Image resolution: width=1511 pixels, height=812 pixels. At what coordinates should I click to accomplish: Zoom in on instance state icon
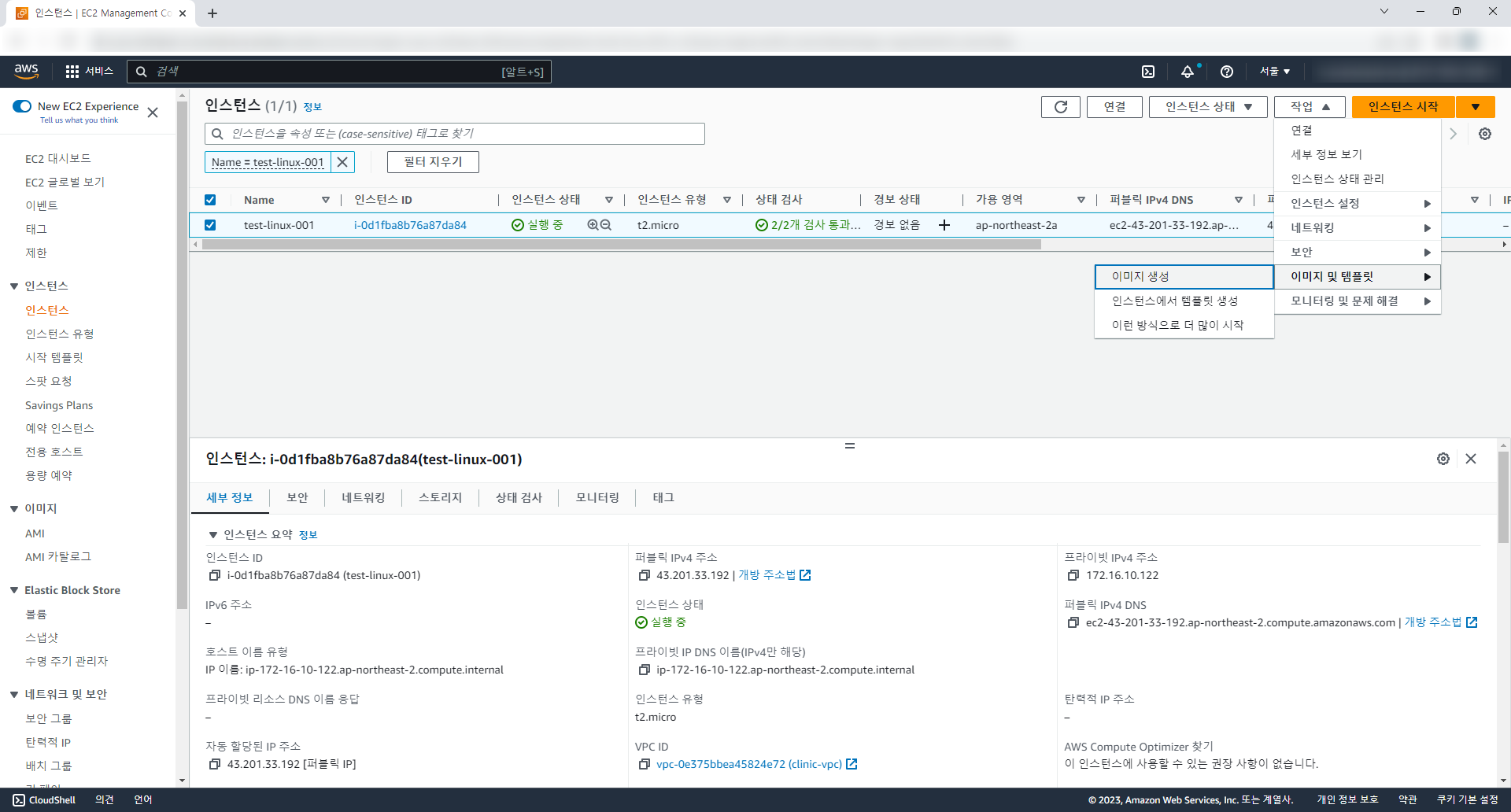[x=593, y=225]
